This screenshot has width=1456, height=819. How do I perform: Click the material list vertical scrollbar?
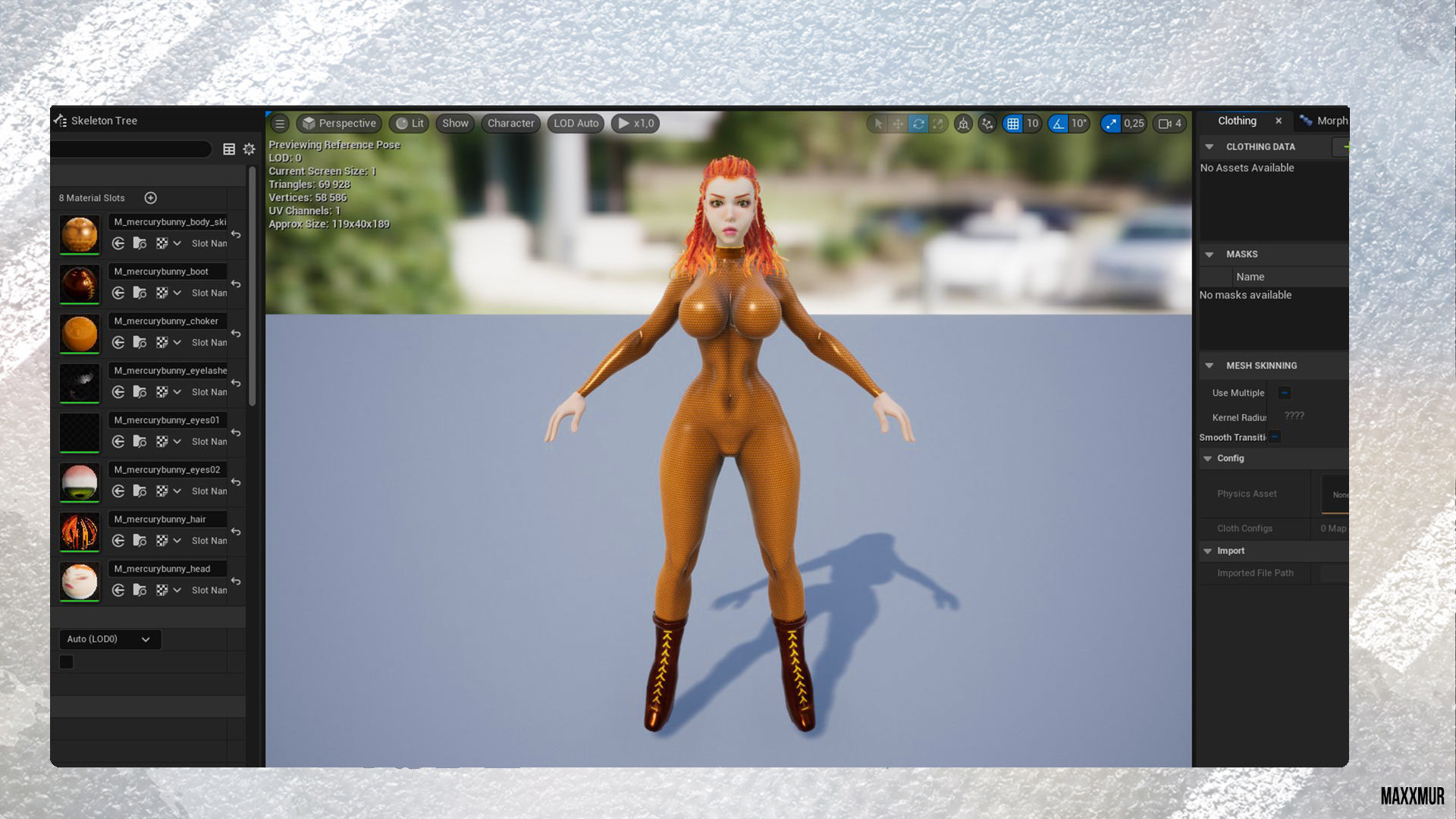pos(252,287)
